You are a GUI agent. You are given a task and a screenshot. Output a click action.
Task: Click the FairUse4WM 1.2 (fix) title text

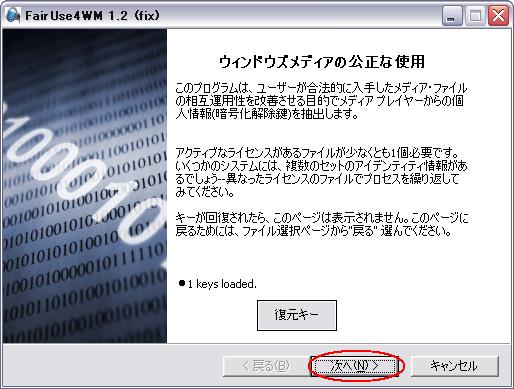tap(93, 15)
